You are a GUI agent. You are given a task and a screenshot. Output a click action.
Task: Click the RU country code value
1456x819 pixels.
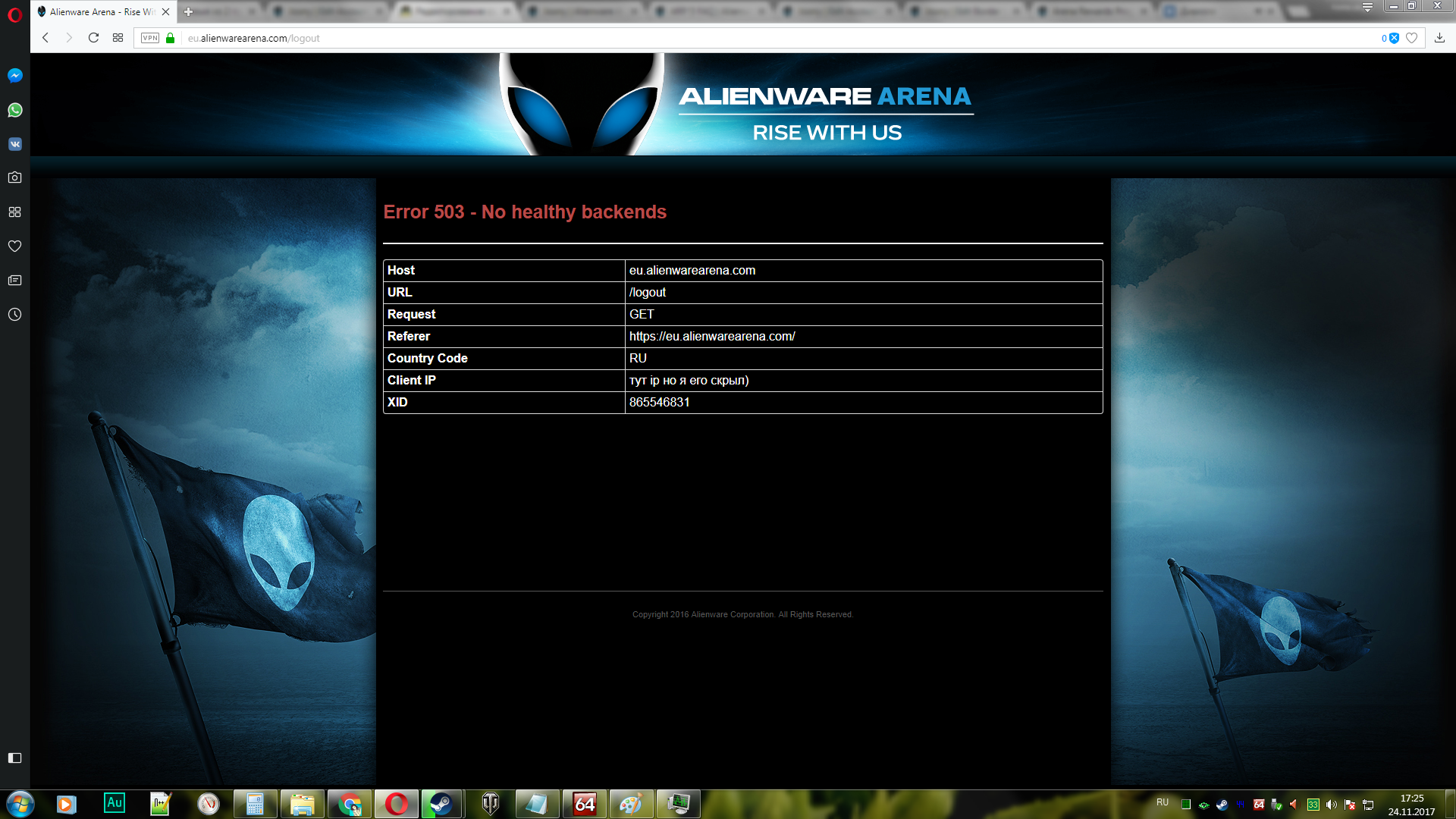pos(638,359)
